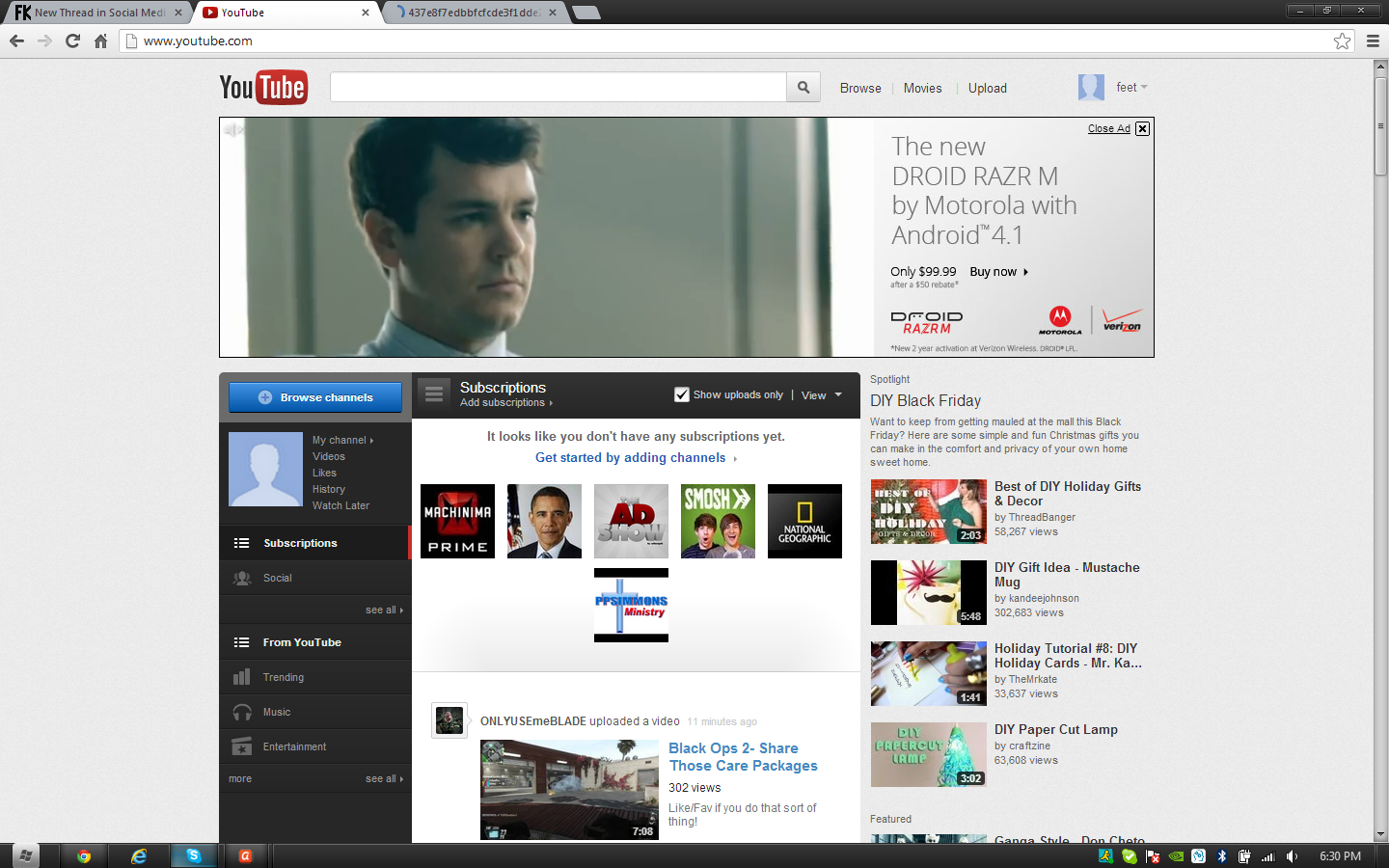
Task: Unmute the ad video speaker icon
Action: tap(233, 129)
